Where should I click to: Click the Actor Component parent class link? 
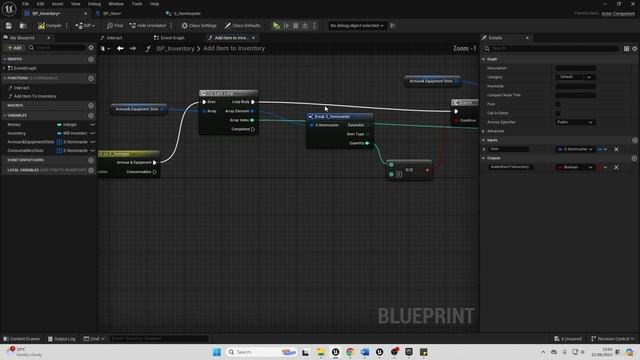[x=618, y=13]
